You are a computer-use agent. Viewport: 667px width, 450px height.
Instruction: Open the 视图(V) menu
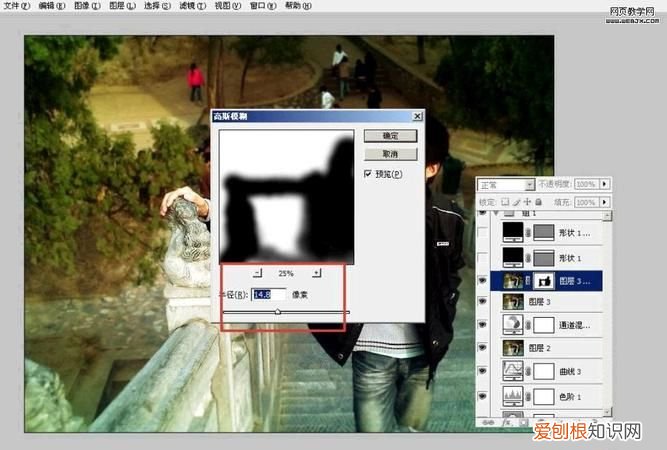coord(228,6)
